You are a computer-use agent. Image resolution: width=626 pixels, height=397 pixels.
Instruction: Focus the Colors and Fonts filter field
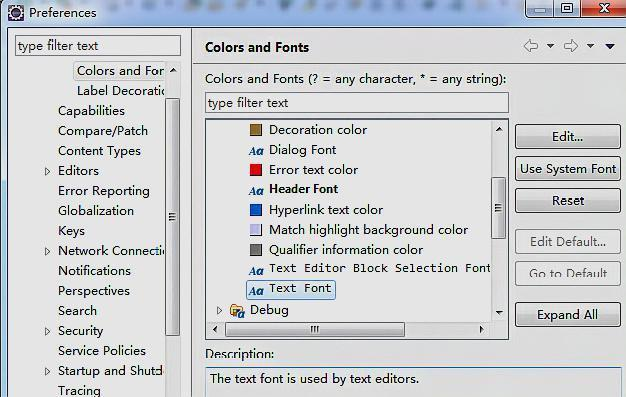(x=357, y=103)
